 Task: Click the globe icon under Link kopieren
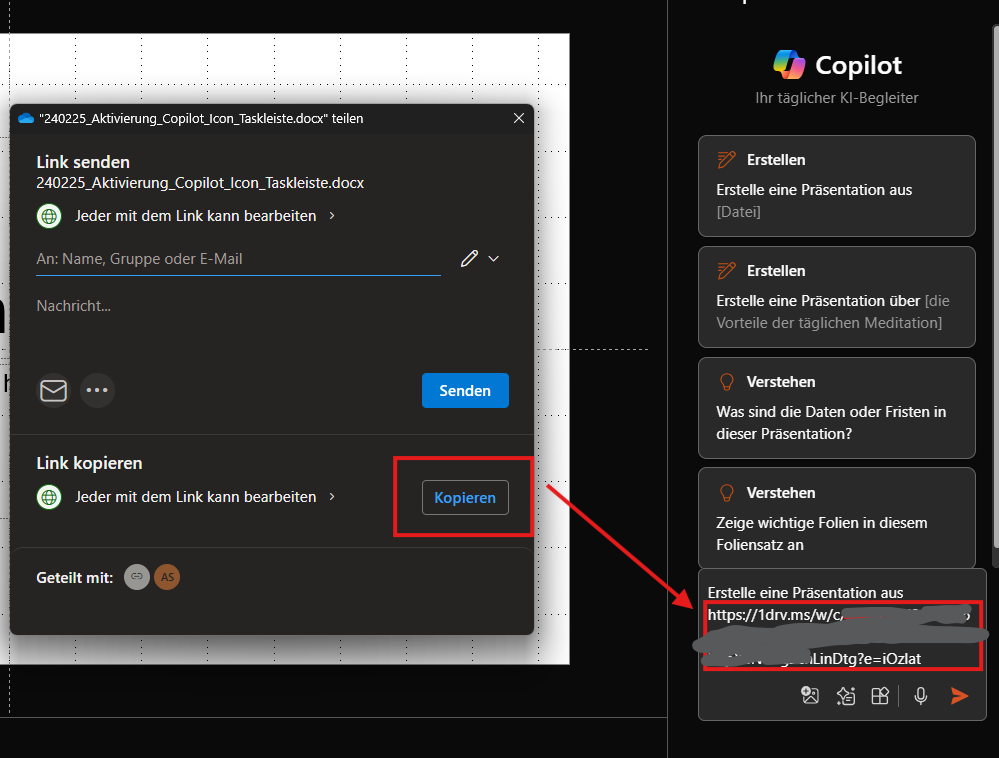click(x=49, y=497)
